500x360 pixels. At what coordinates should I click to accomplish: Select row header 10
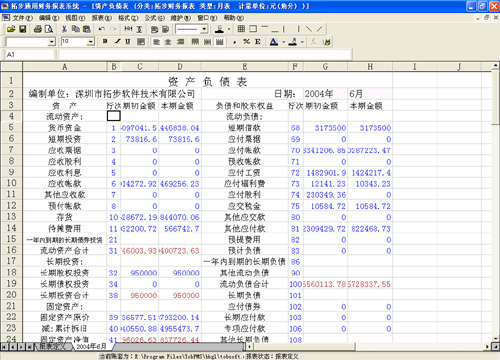[11, 183]
